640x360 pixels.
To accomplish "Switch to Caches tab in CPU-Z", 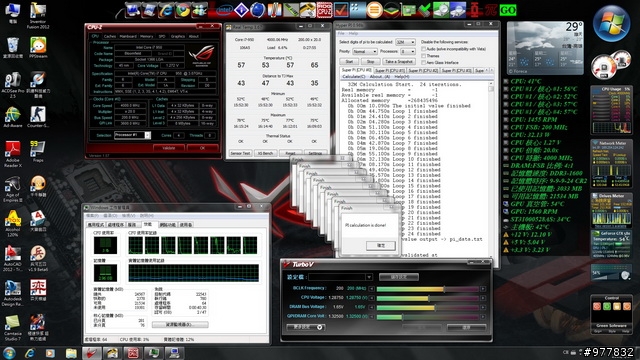I will 109,36.
